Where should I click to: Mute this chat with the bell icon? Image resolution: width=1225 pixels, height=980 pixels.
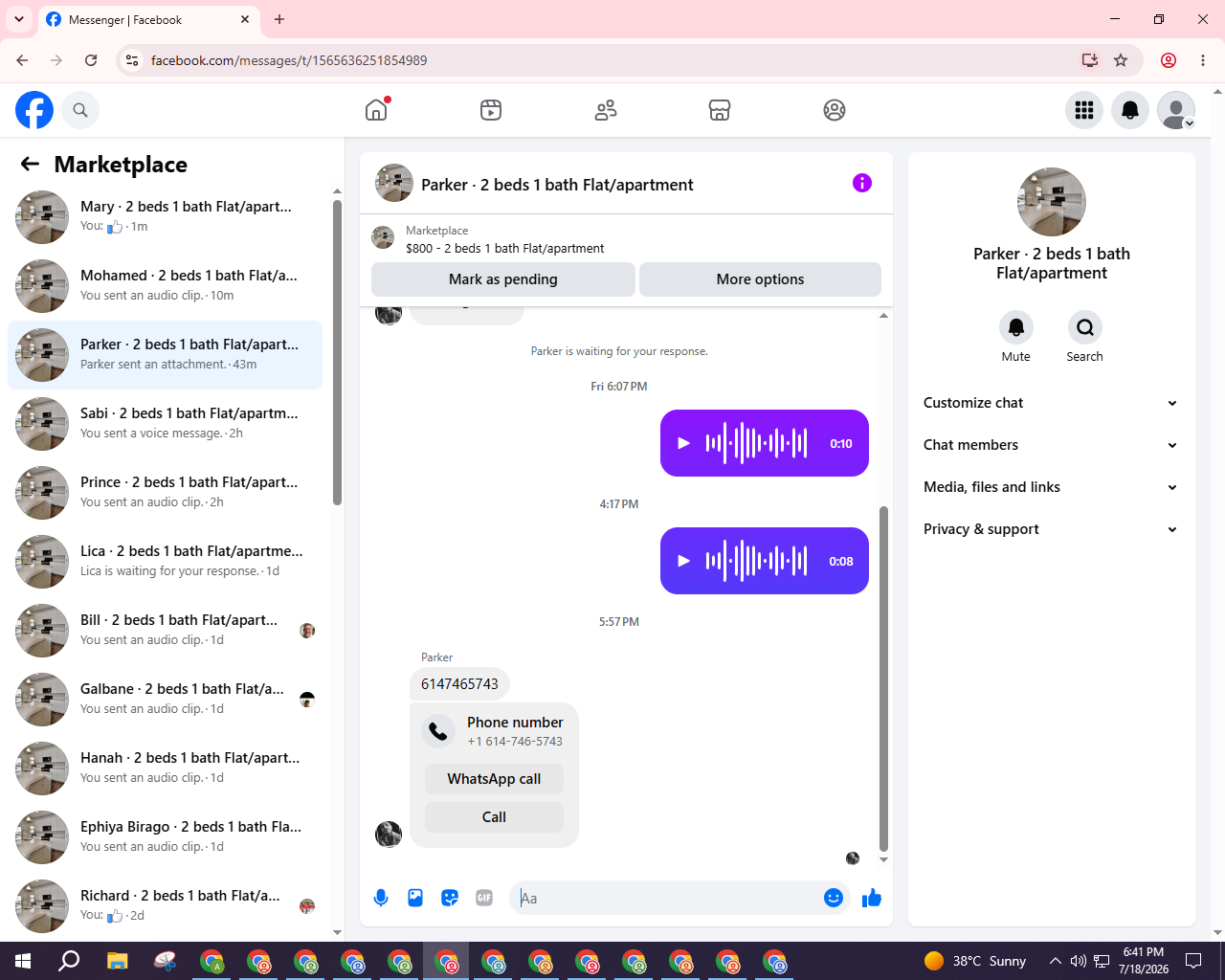[x=1016, y=327]
